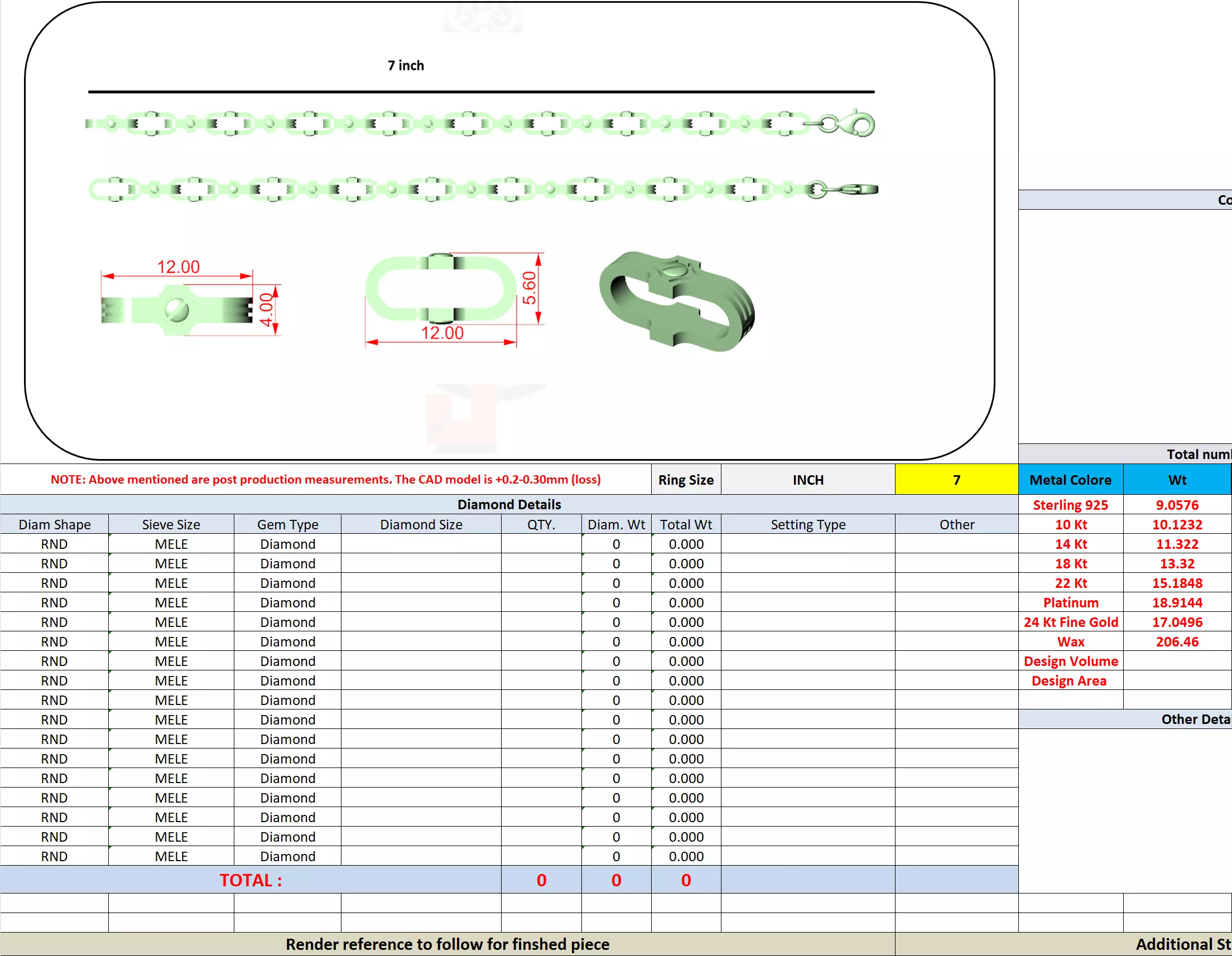1232x956 pixels.
Task: Click the red TOTAL : label row
Action: pyautogui.click(x=251, y=880)
